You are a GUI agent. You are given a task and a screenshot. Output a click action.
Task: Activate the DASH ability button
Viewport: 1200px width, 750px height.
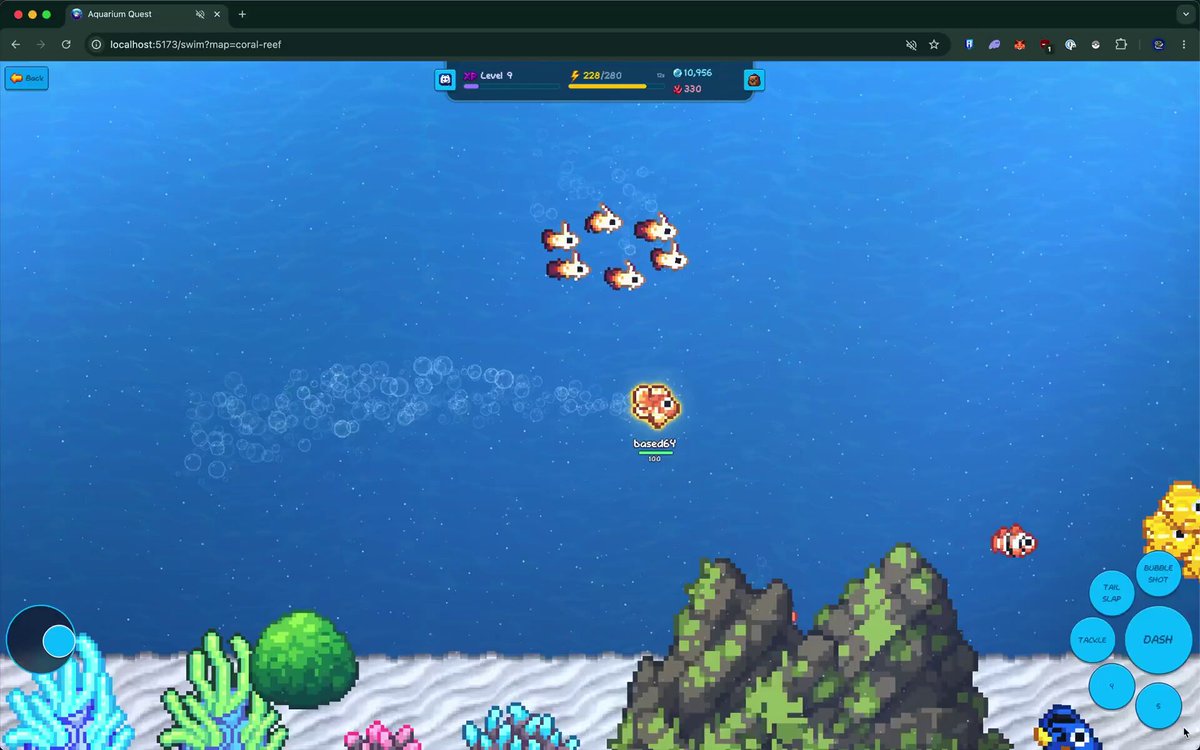pos(1158,639)
